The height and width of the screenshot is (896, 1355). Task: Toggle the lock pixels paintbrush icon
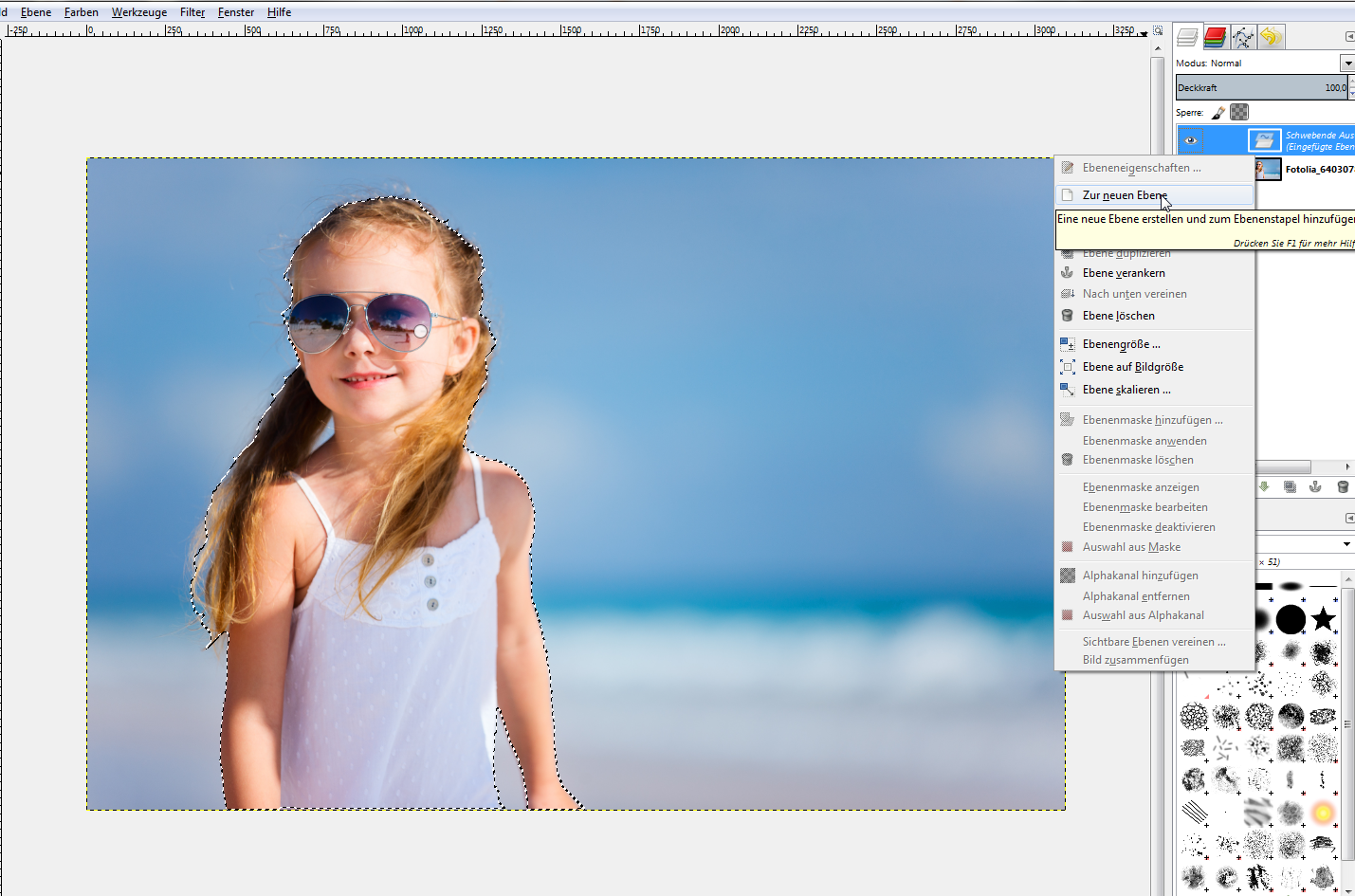[x=1218, y=113]
